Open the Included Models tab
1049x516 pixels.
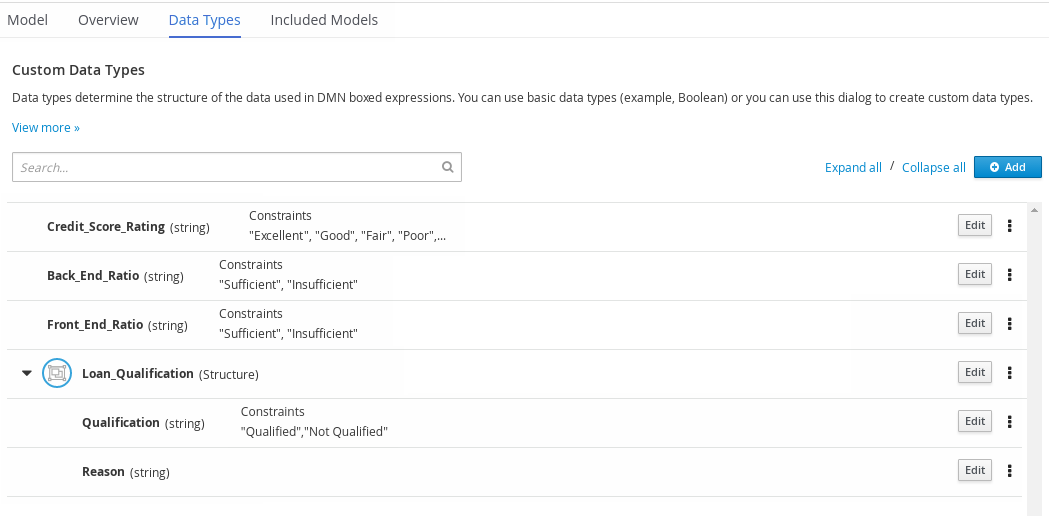[x=324, y=20]
